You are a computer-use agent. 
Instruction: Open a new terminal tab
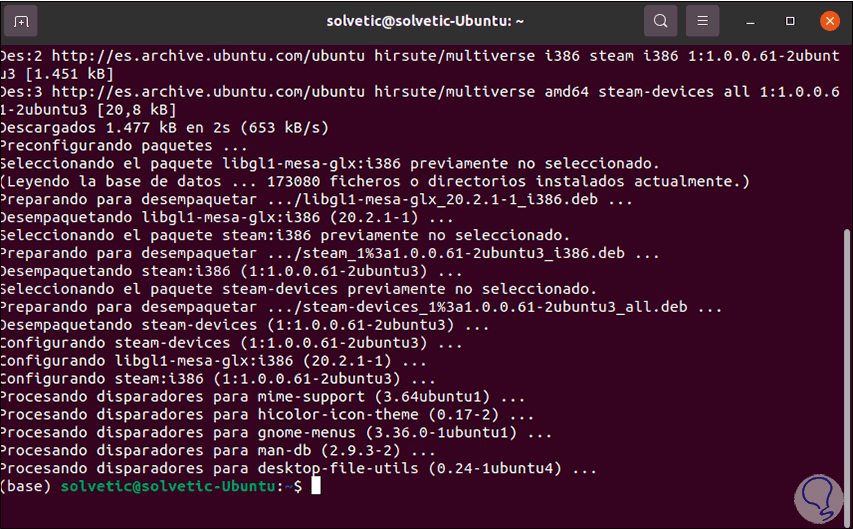click(21, 21)
